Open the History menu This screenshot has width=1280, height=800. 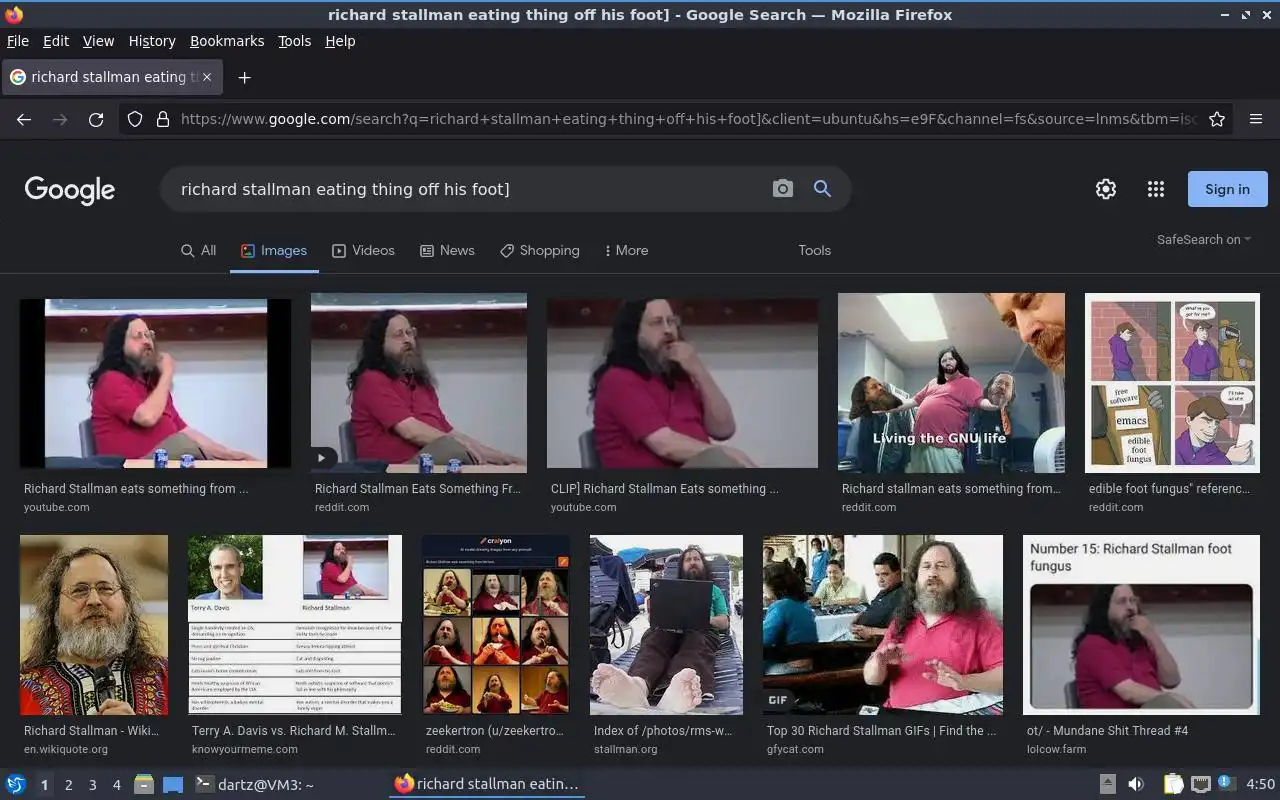tap(152, 41)
